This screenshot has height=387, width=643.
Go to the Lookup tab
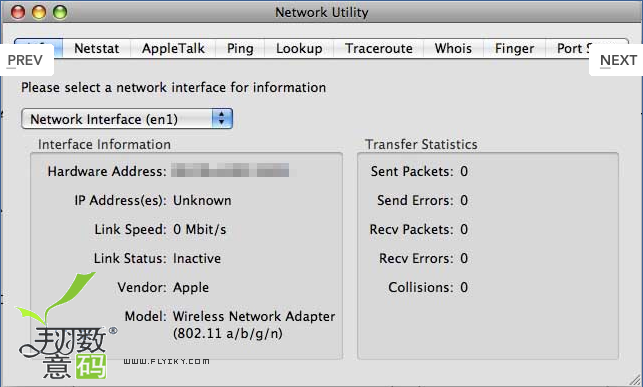(299, 48)
